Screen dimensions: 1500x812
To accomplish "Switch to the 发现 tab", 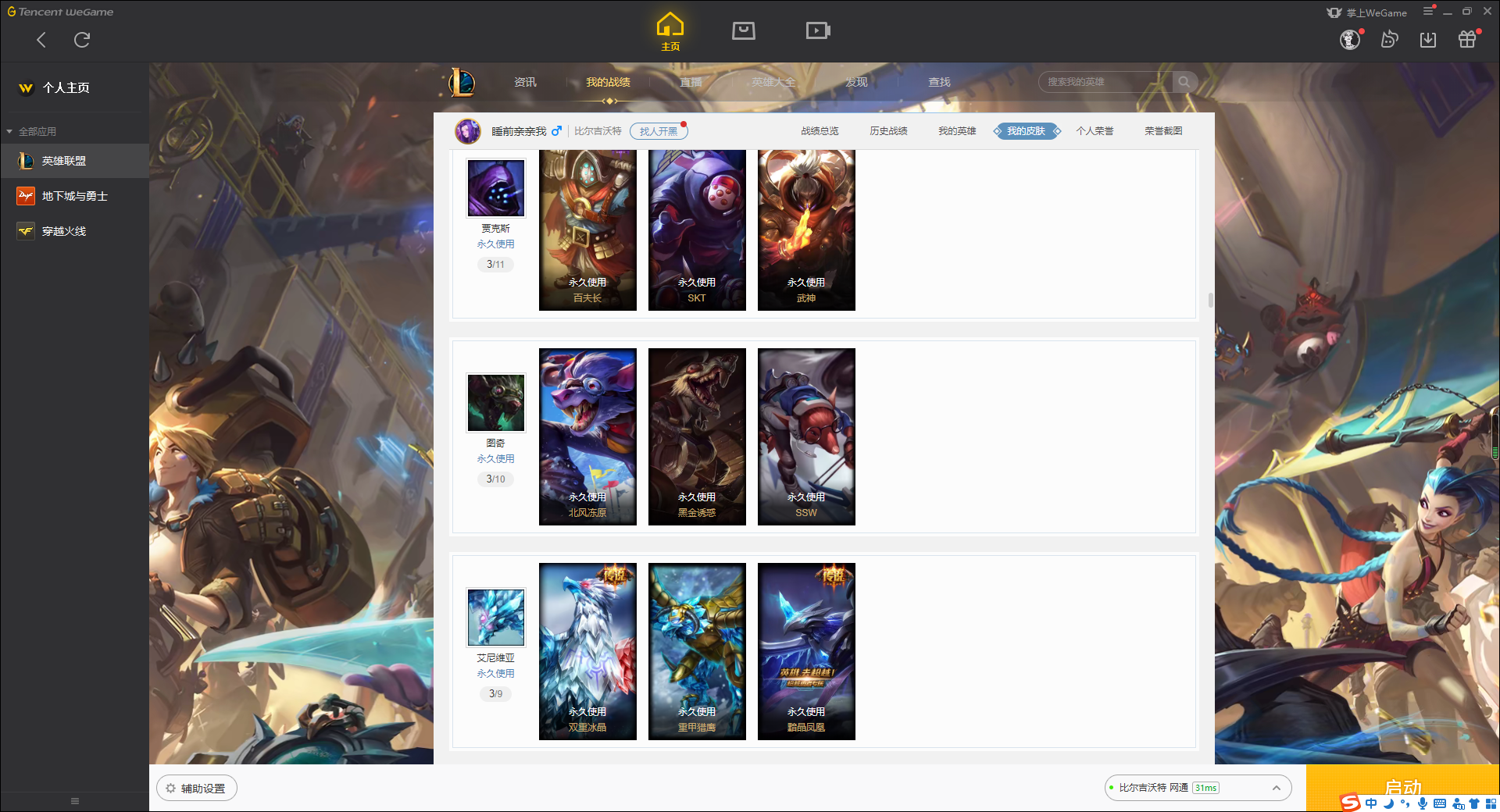I will tap(856, 82).
